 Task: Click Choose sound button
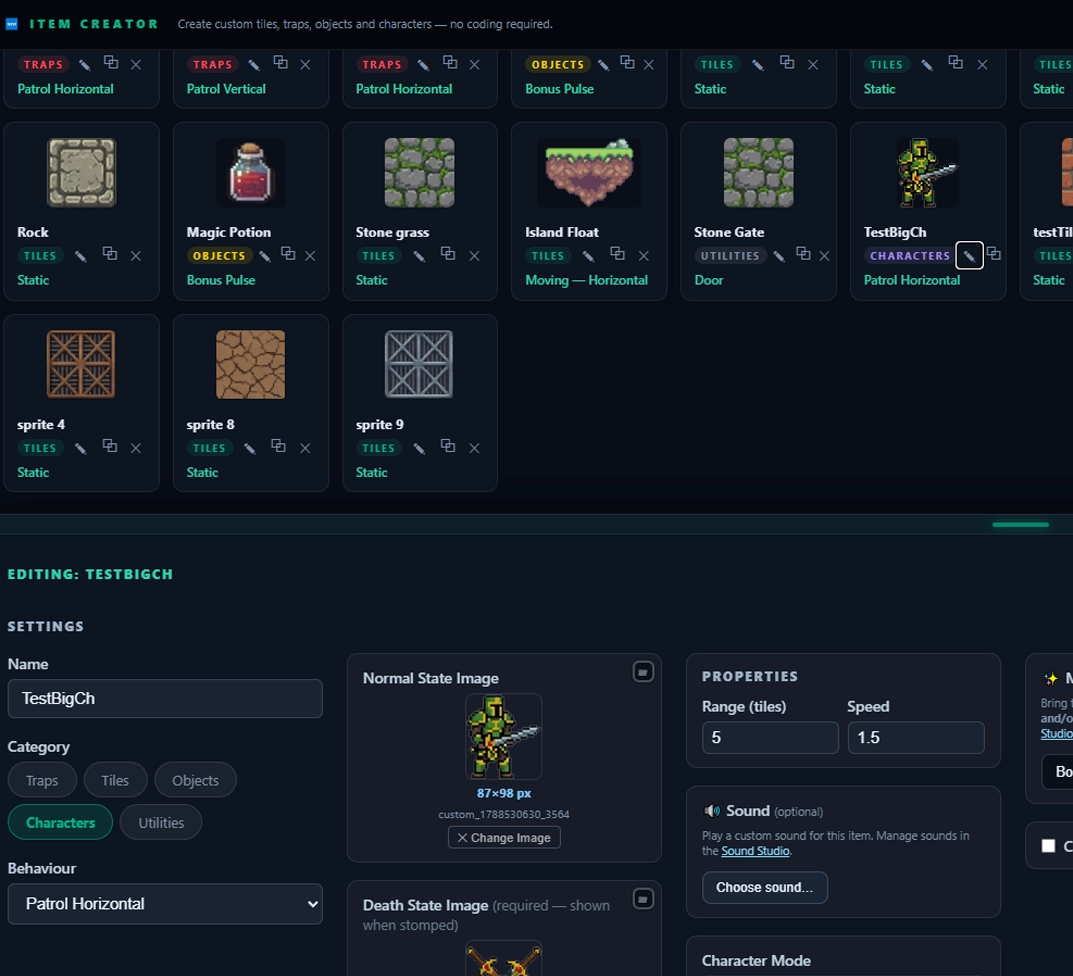tap(764, 888)
